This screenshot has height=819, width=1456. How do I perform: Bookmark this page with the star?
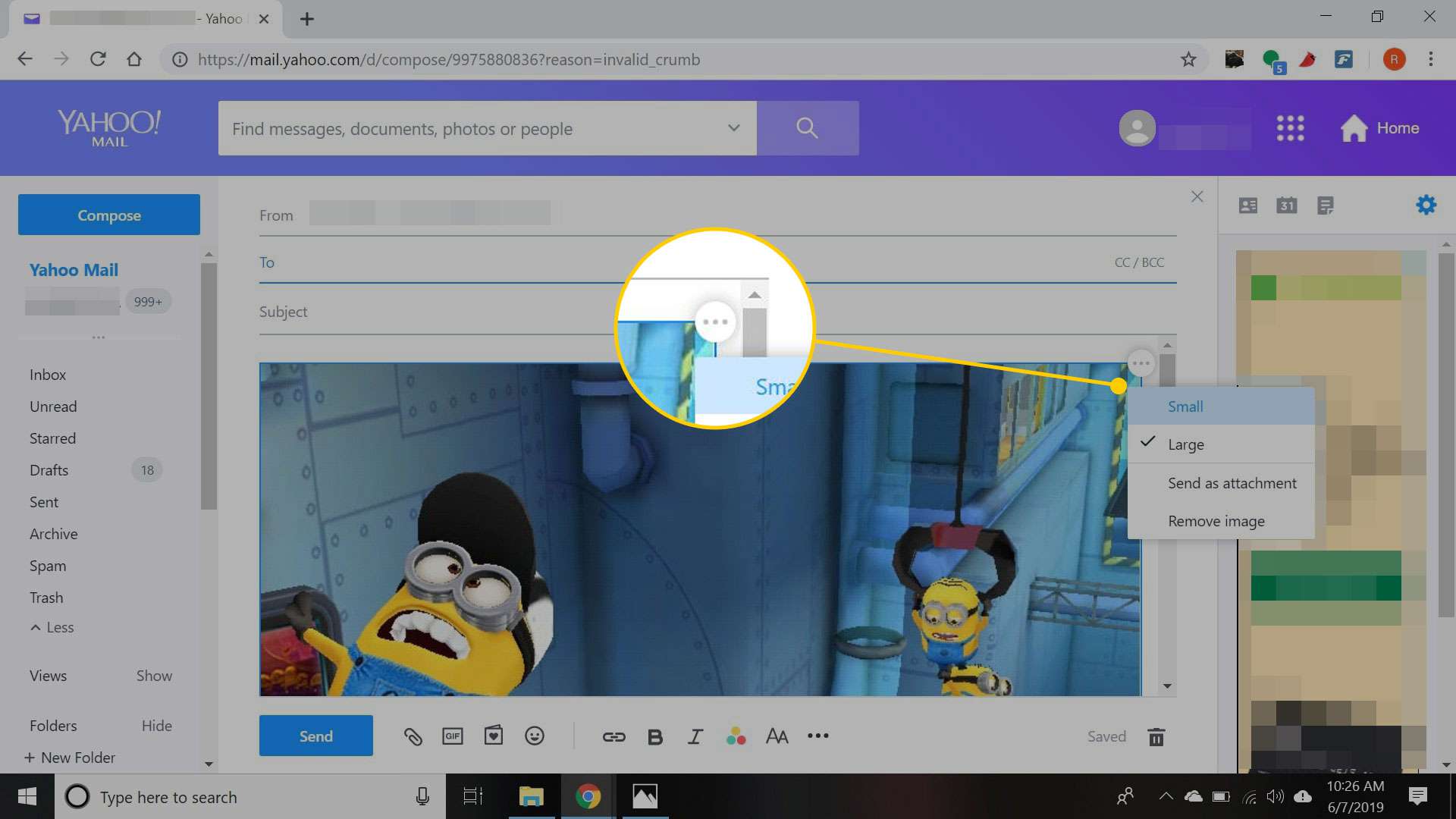(1188, 59)
